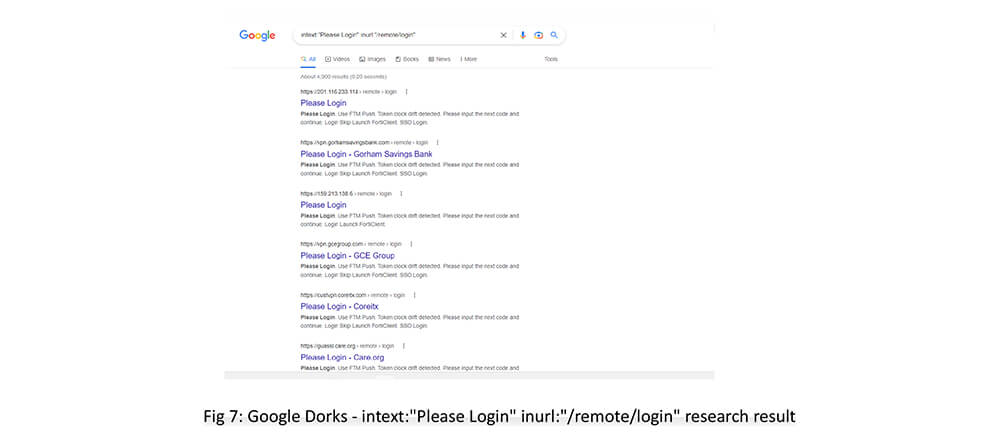The width and height of the screenshot is (1000, 441).
Task: Open options dots for 201.116.233.114 result
Action: click(x=406, y=92)
